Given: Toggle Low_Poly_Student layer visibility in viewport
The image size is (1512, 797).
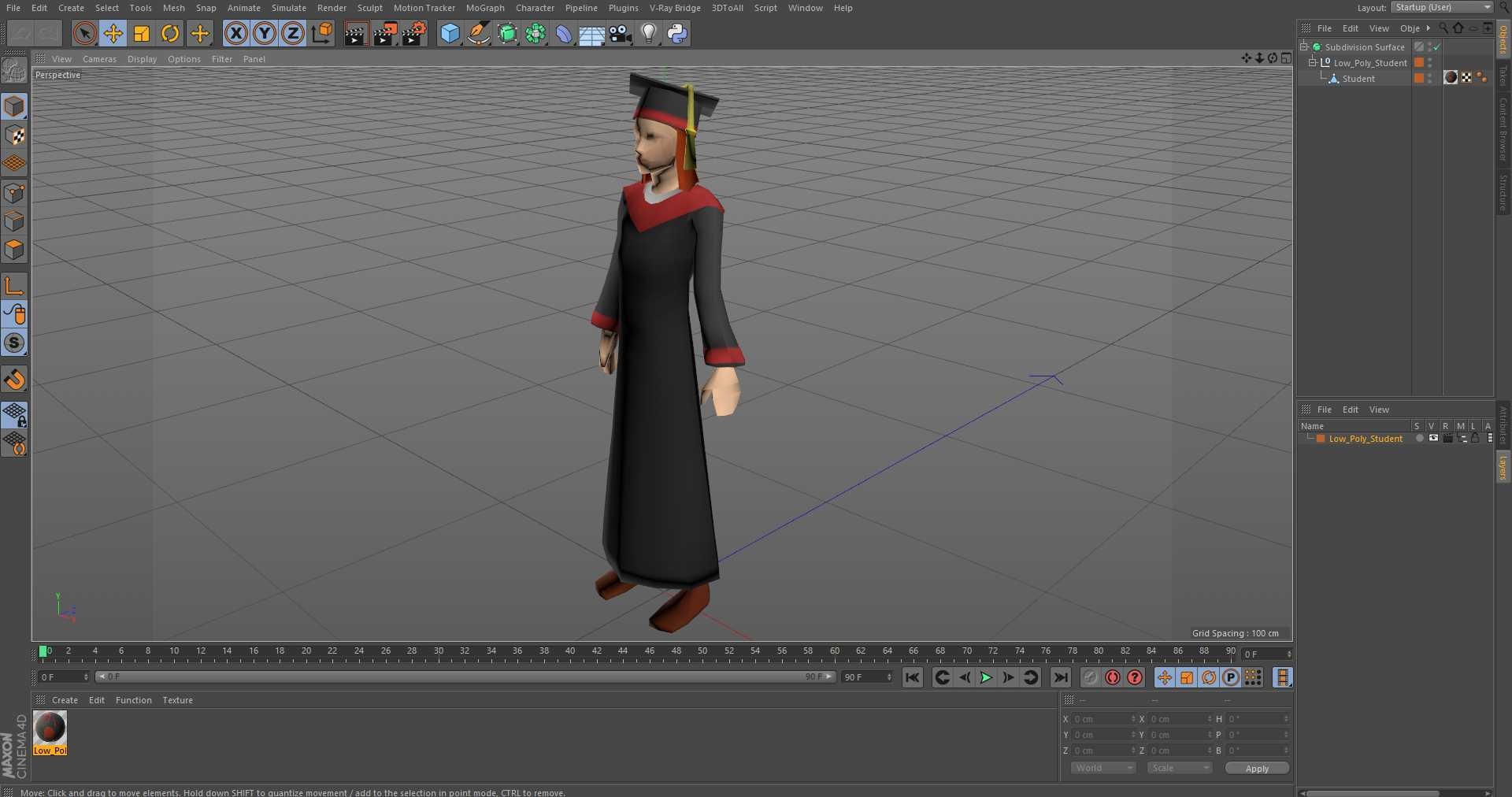Looking at the screenshot, I should point(1433,439).
